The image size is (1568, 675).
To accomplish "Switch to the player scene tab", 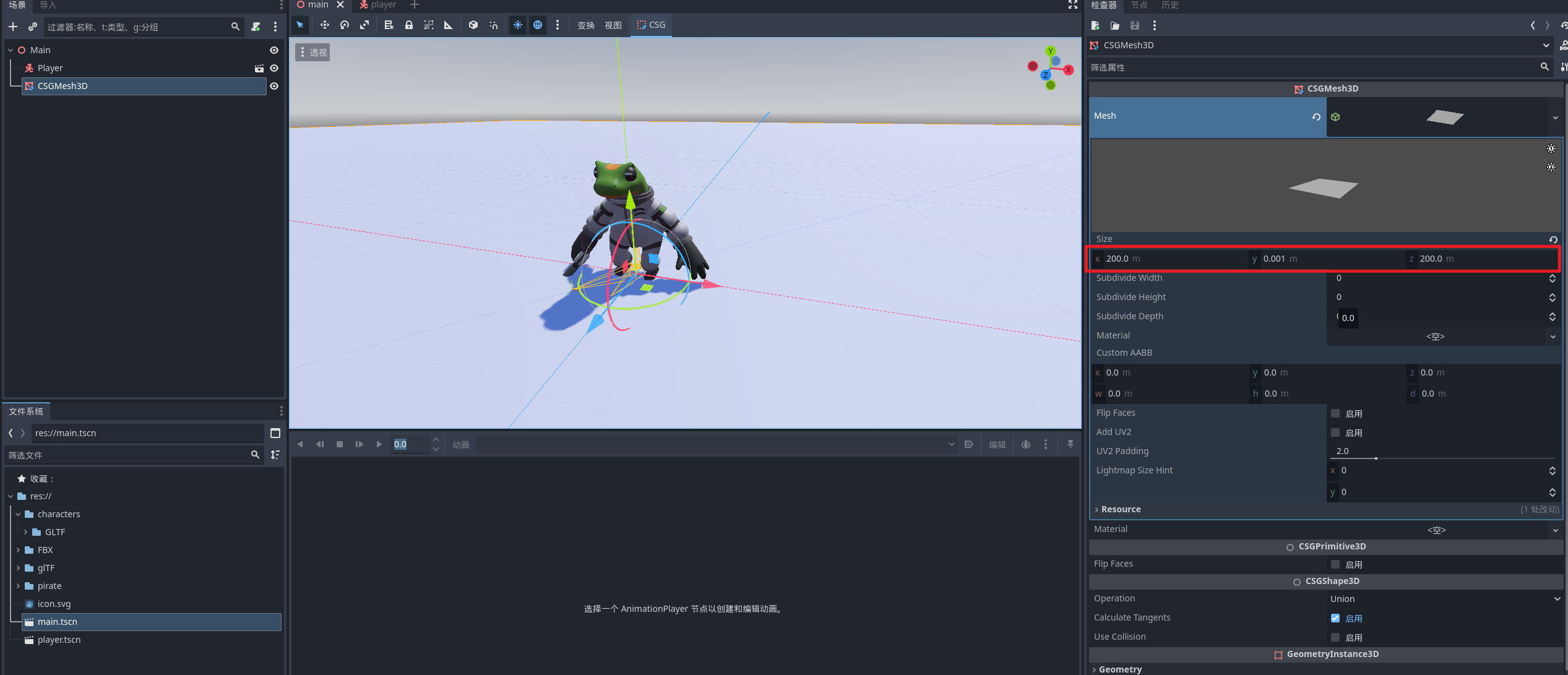I will (382, 5).
